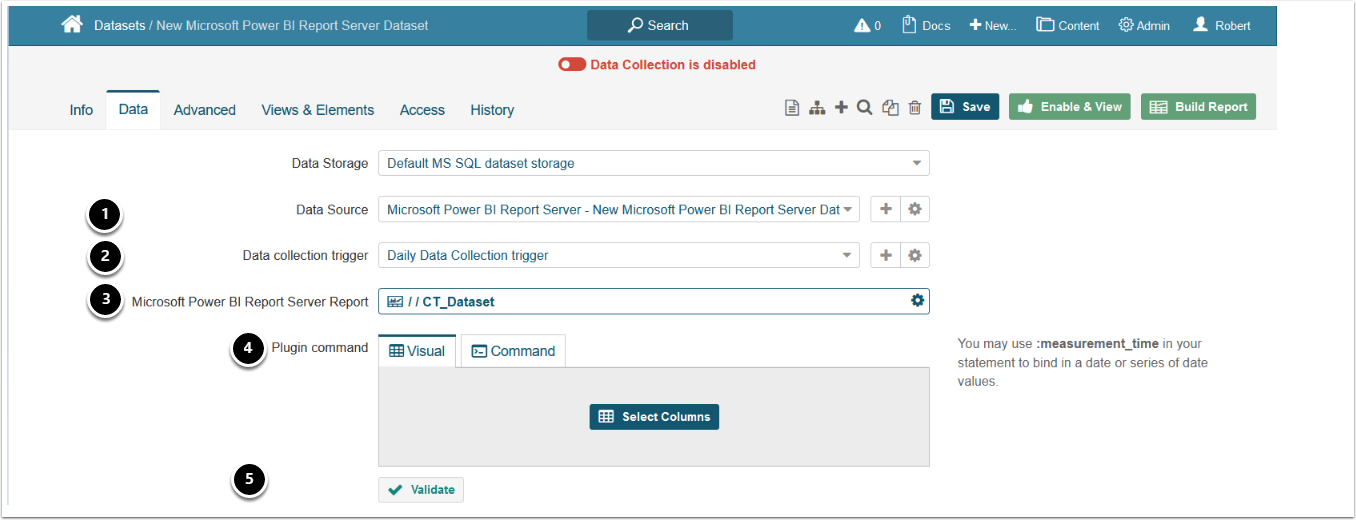This screenshot has height=520, width=1356.
Task: Toggle the Data Collection disabled switch
Action: (572, 65)
